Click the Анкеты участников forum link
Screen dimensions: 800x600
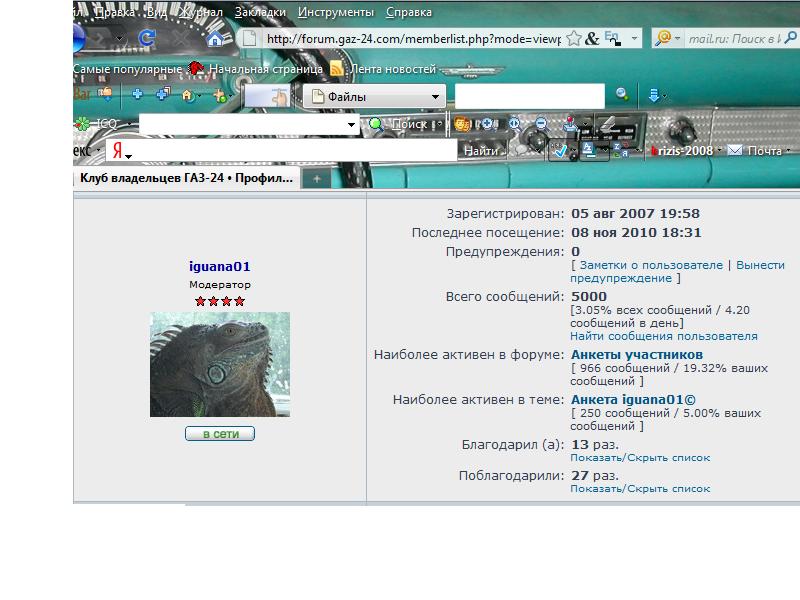tap(637, 355)
